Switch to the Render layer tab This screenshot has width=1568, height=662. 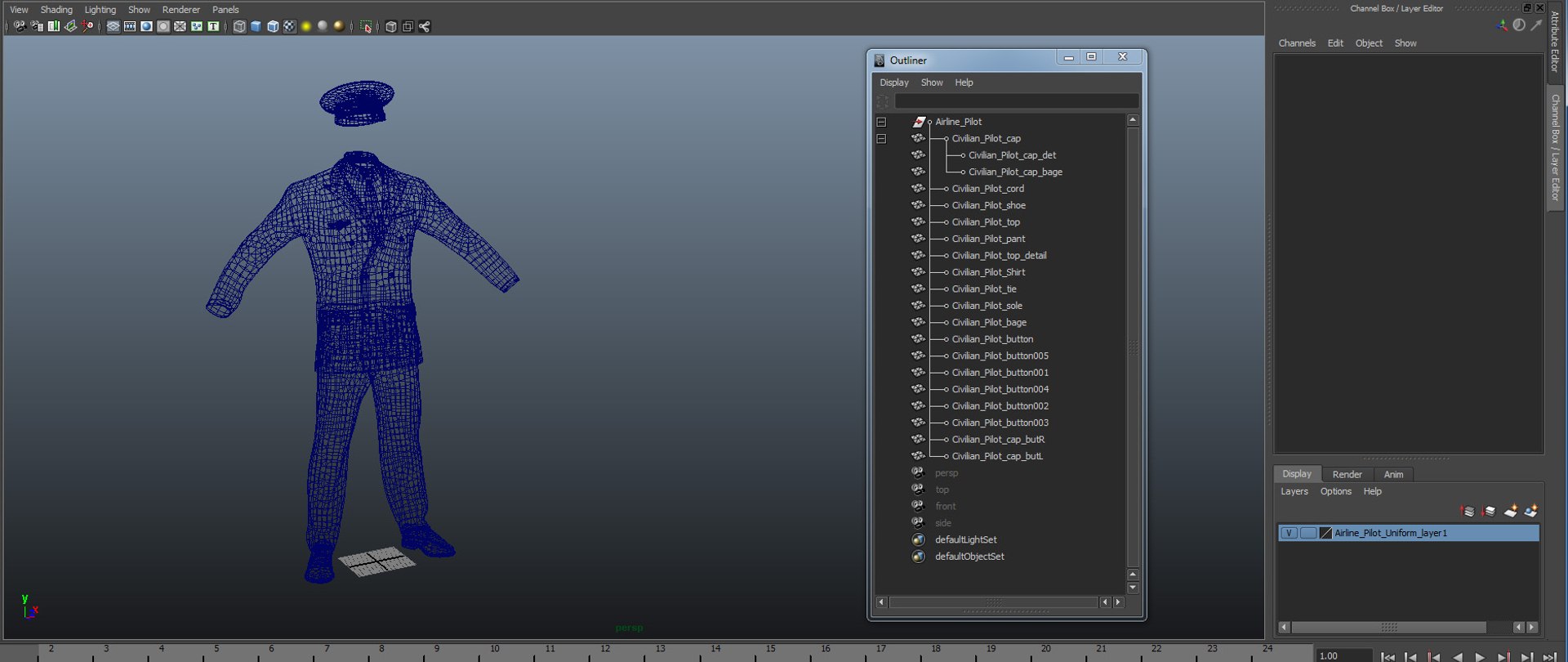point(1347,475)
